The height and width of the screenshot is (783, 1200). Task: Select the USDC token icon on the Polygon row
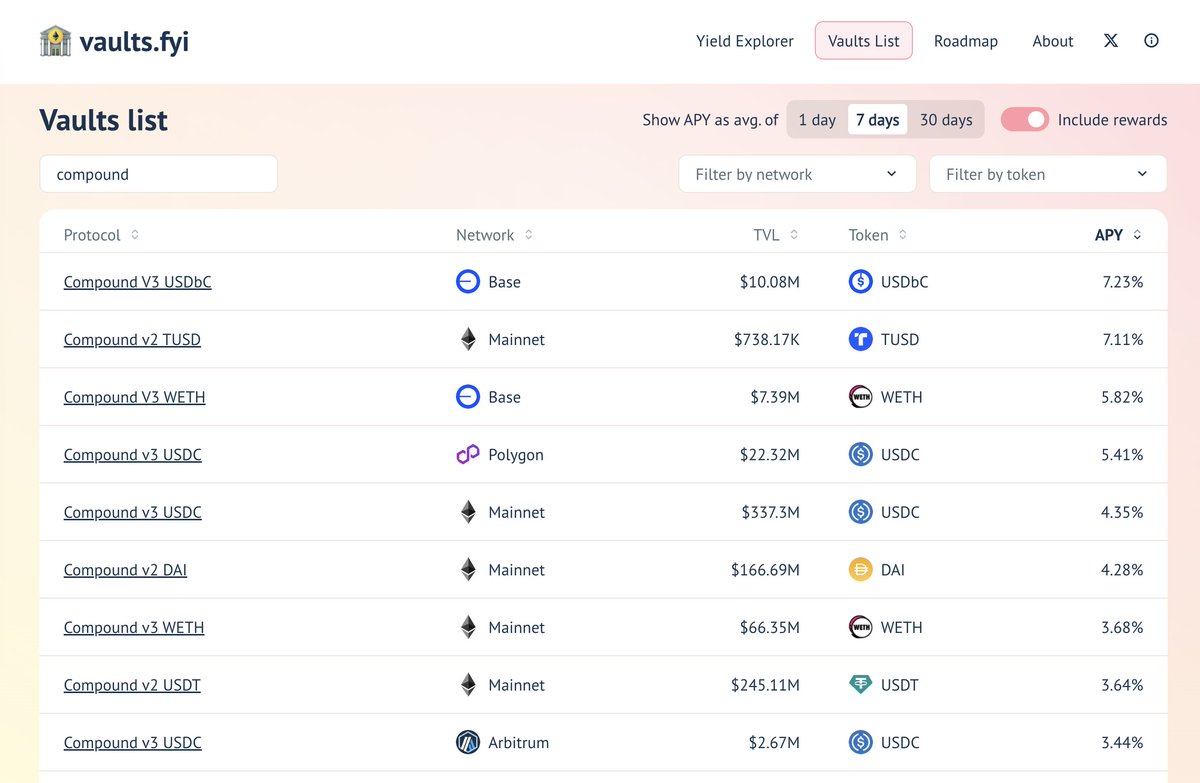click(x=860, y=454)
